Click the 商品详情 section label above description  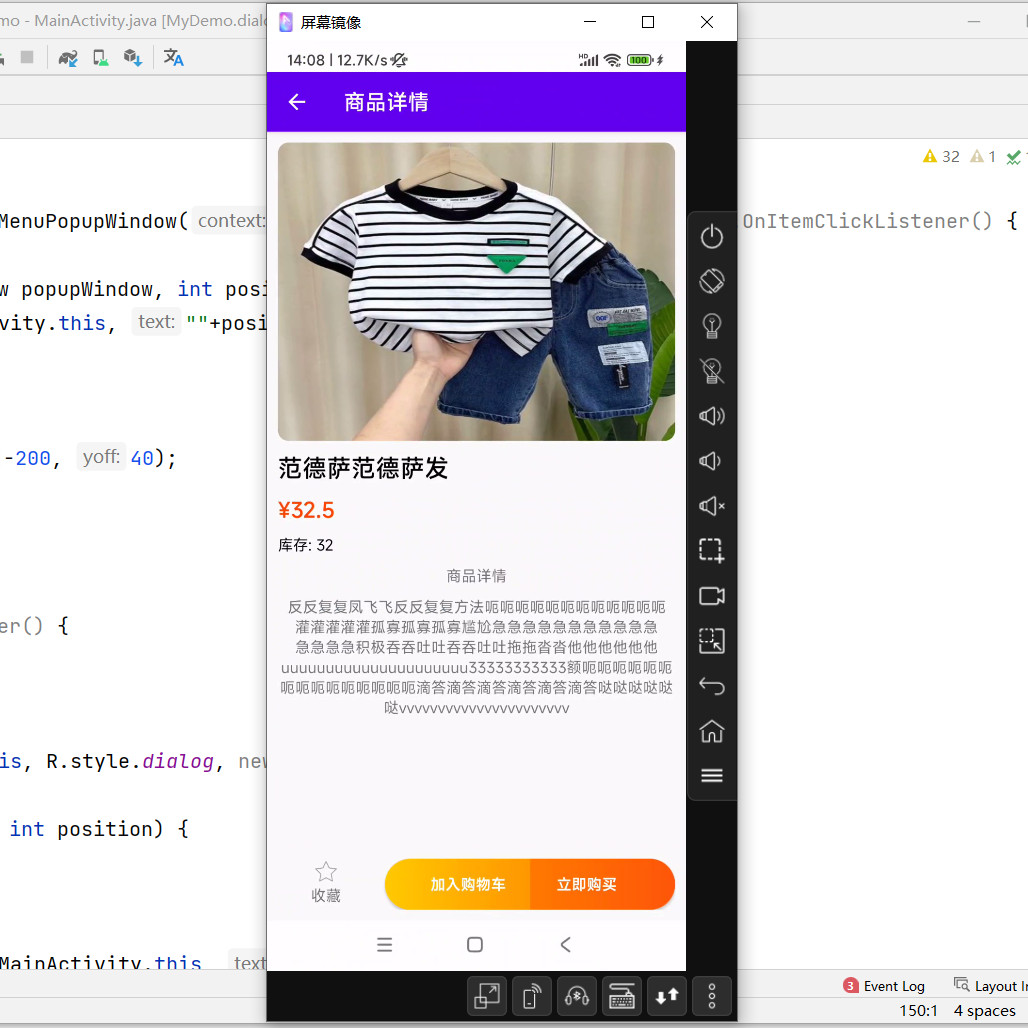[x=476, y=576]
